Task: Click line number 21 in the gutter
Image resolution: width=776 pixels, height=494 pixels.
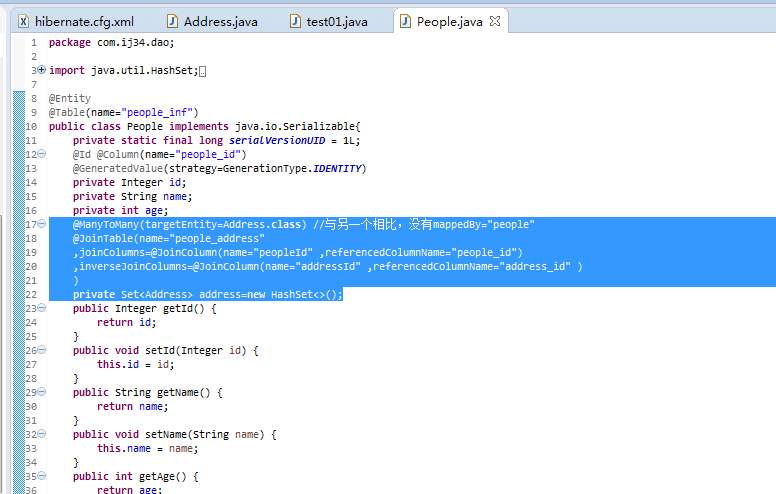Action: coord(31,281)
